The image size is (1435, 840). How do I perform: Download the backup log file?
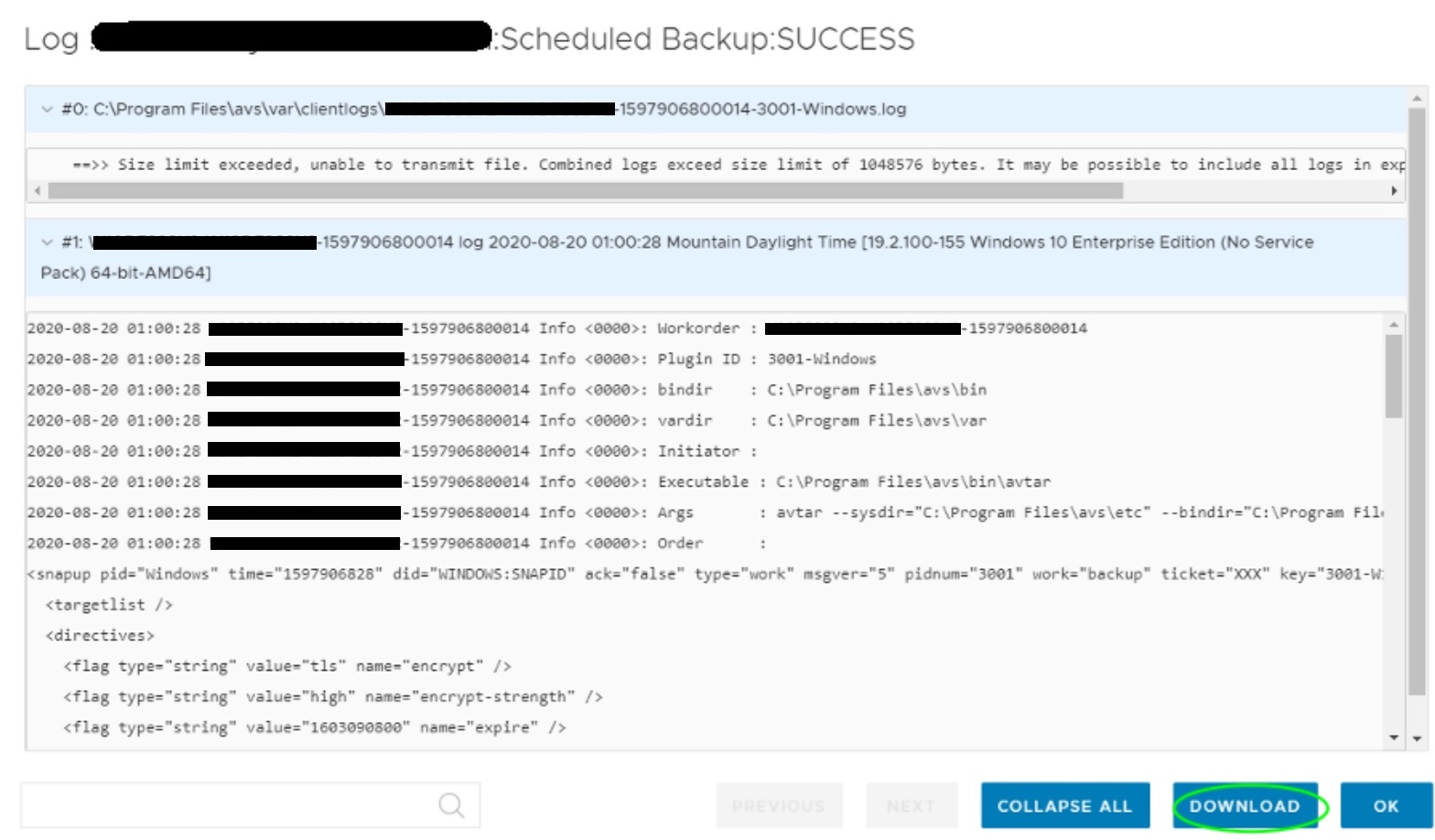pos(1245,805)
